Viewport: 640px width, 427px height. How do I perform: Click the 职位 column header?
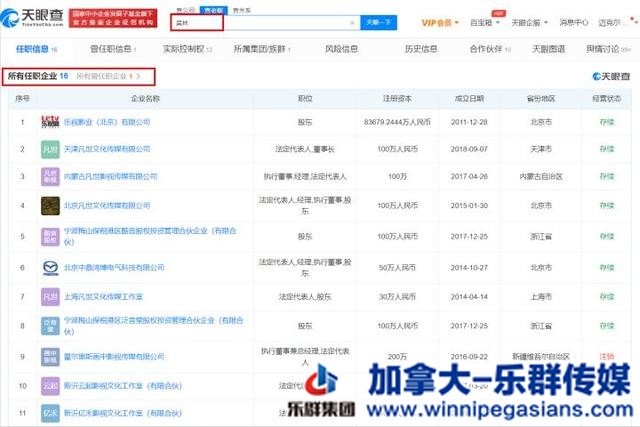click(x=305, y=99)
